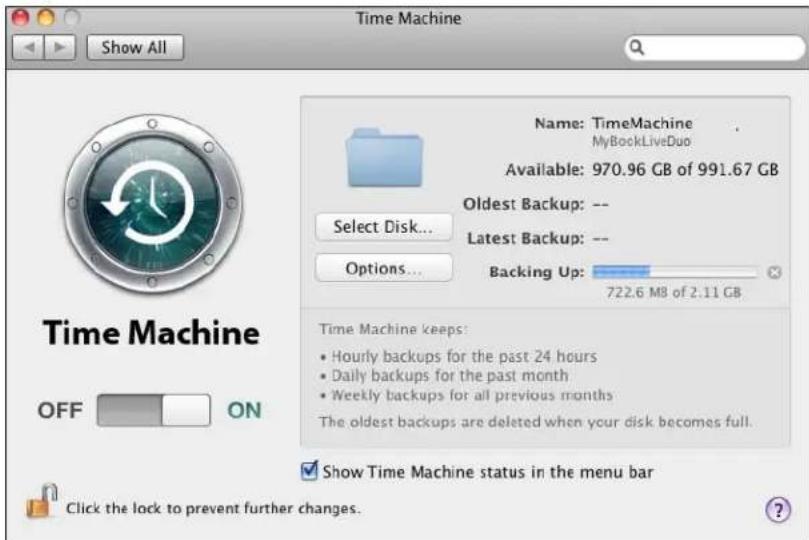The height and width of the screenshot is (540, 809).
Task: Click the search magnifier icon
Action: (637, 47)
